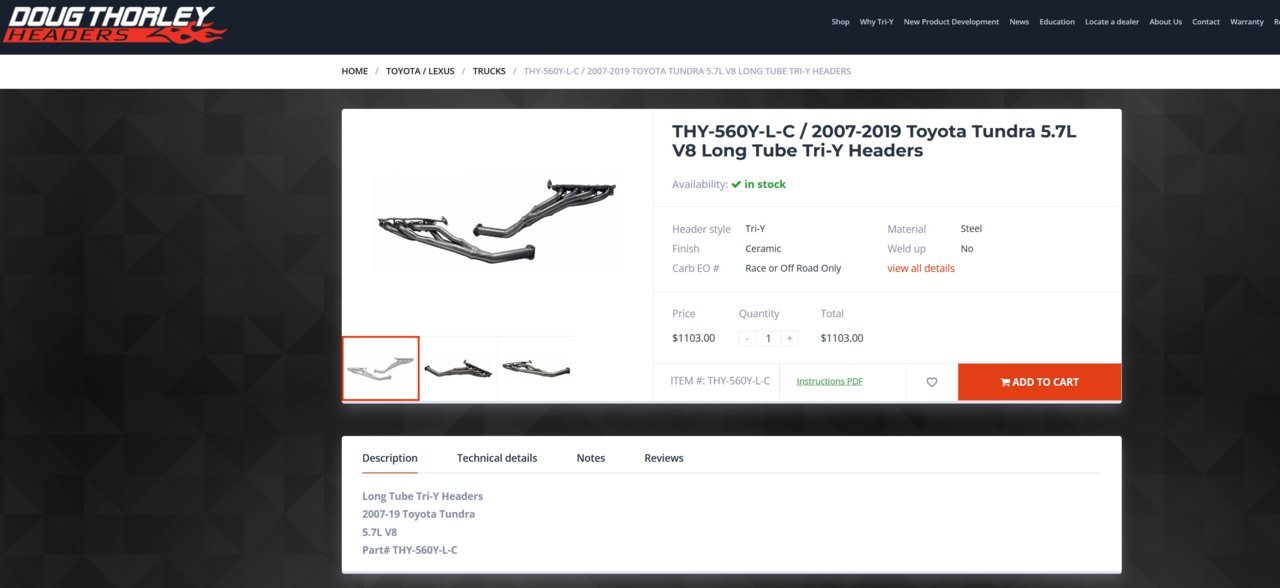The height and width of the screenshot is (588, 1280).
Task: Select the second product thumbnail
Action: pos(458,368)
